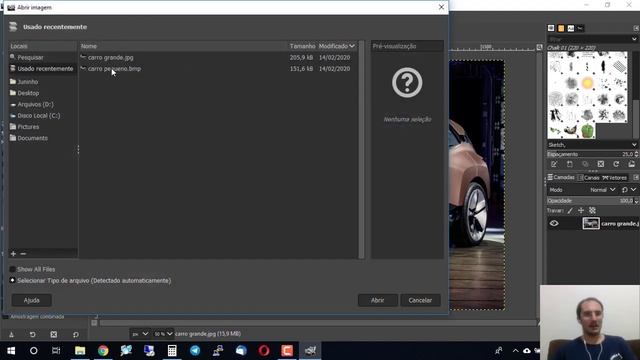This screenshot has height=360, width=640.
Task: Click the preview question mark thumbnail
Action: point(407,82)
